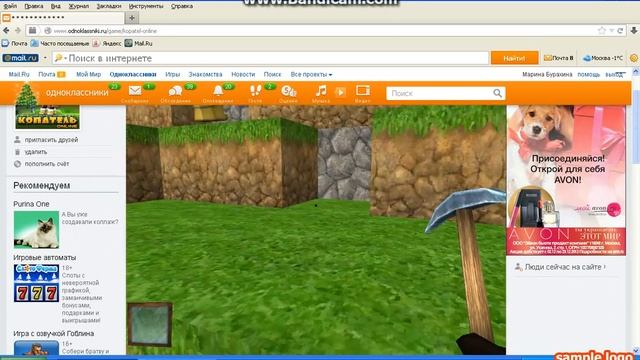
Task: Select the current browser tab
Action: (x=62, y=18)
